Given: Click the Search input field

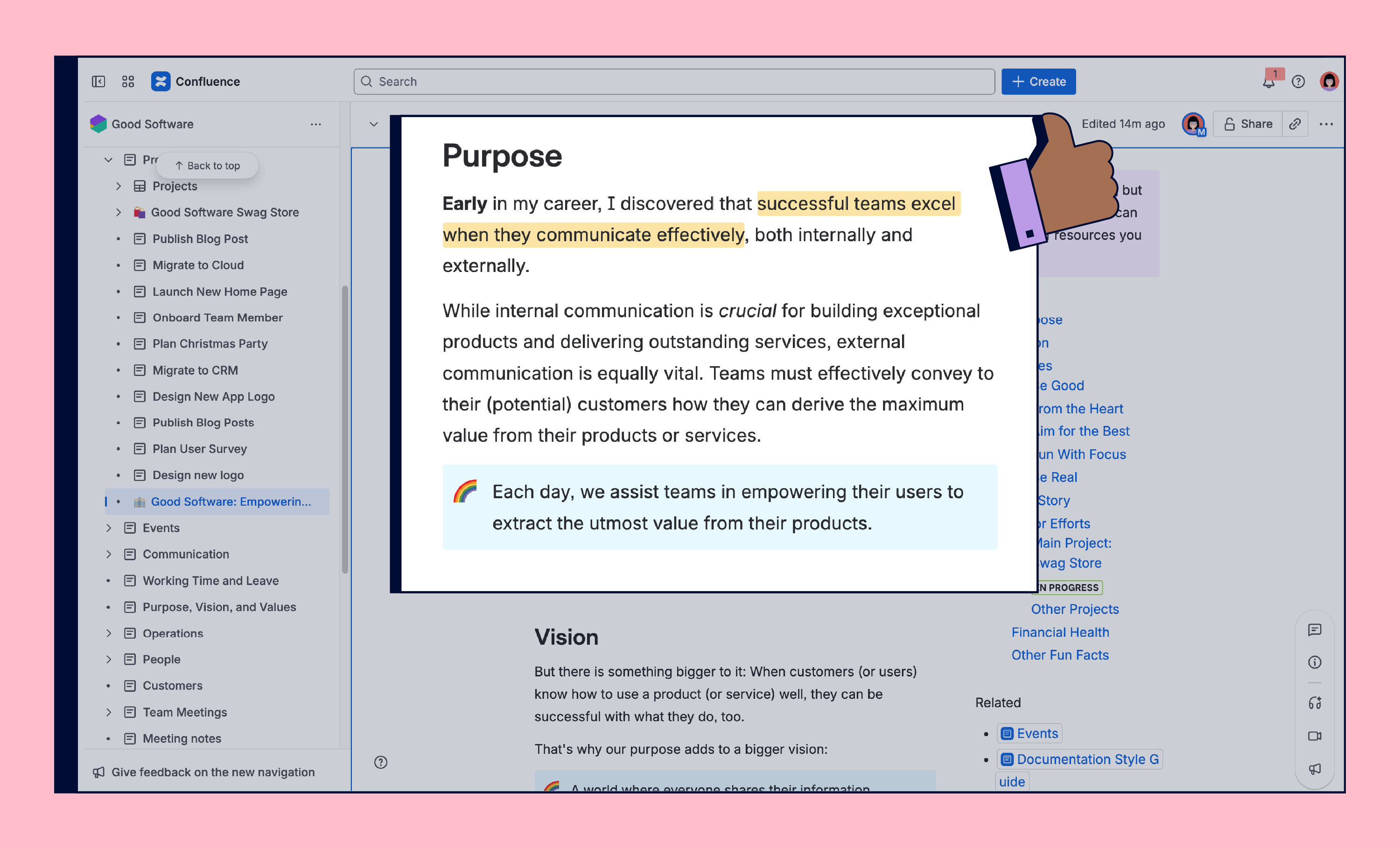Looking at the screenshot, I should [x=674, y=82].
